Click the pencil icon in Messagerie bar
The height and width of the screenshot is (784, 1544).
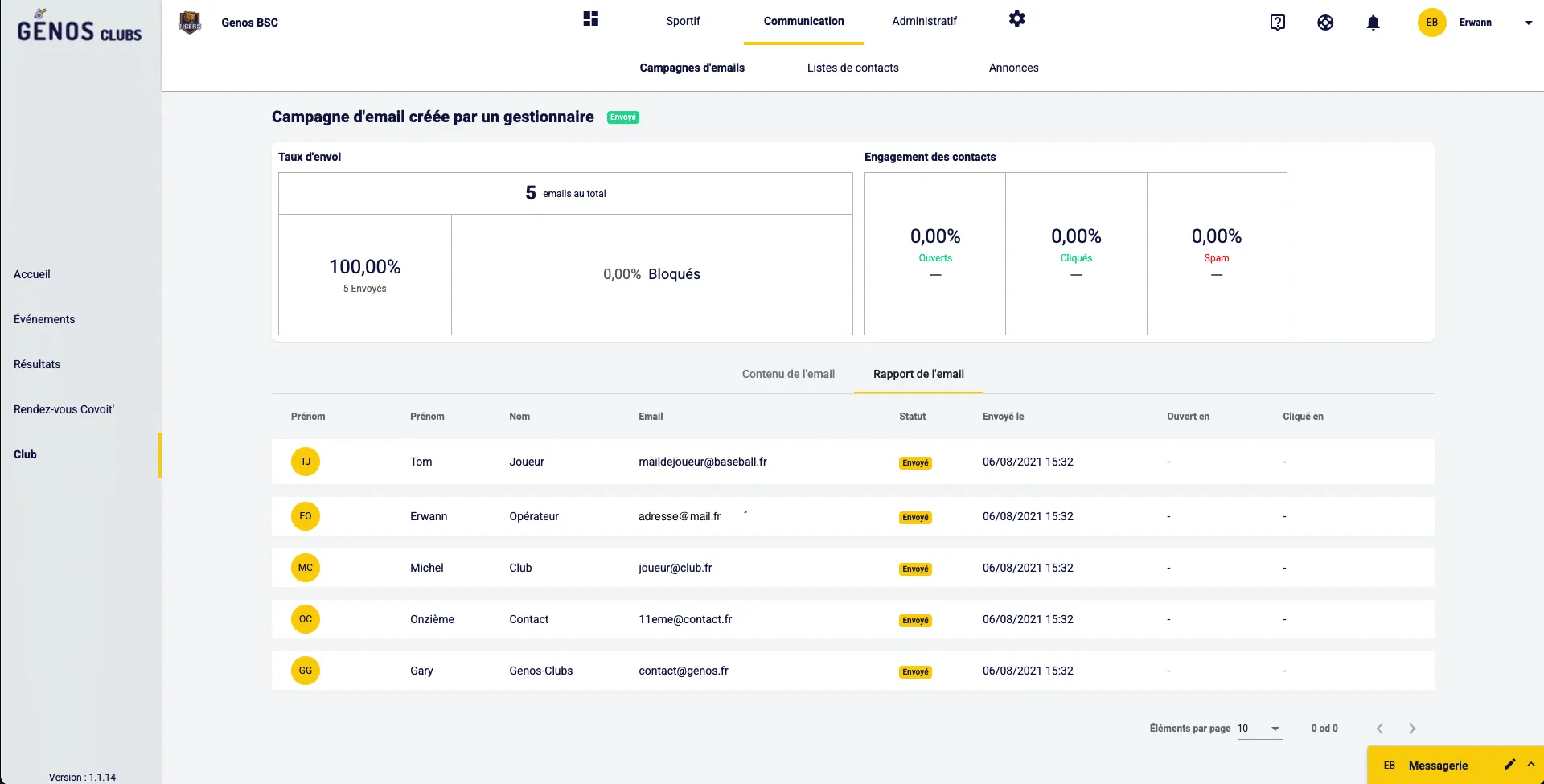tap(1509, 765)
